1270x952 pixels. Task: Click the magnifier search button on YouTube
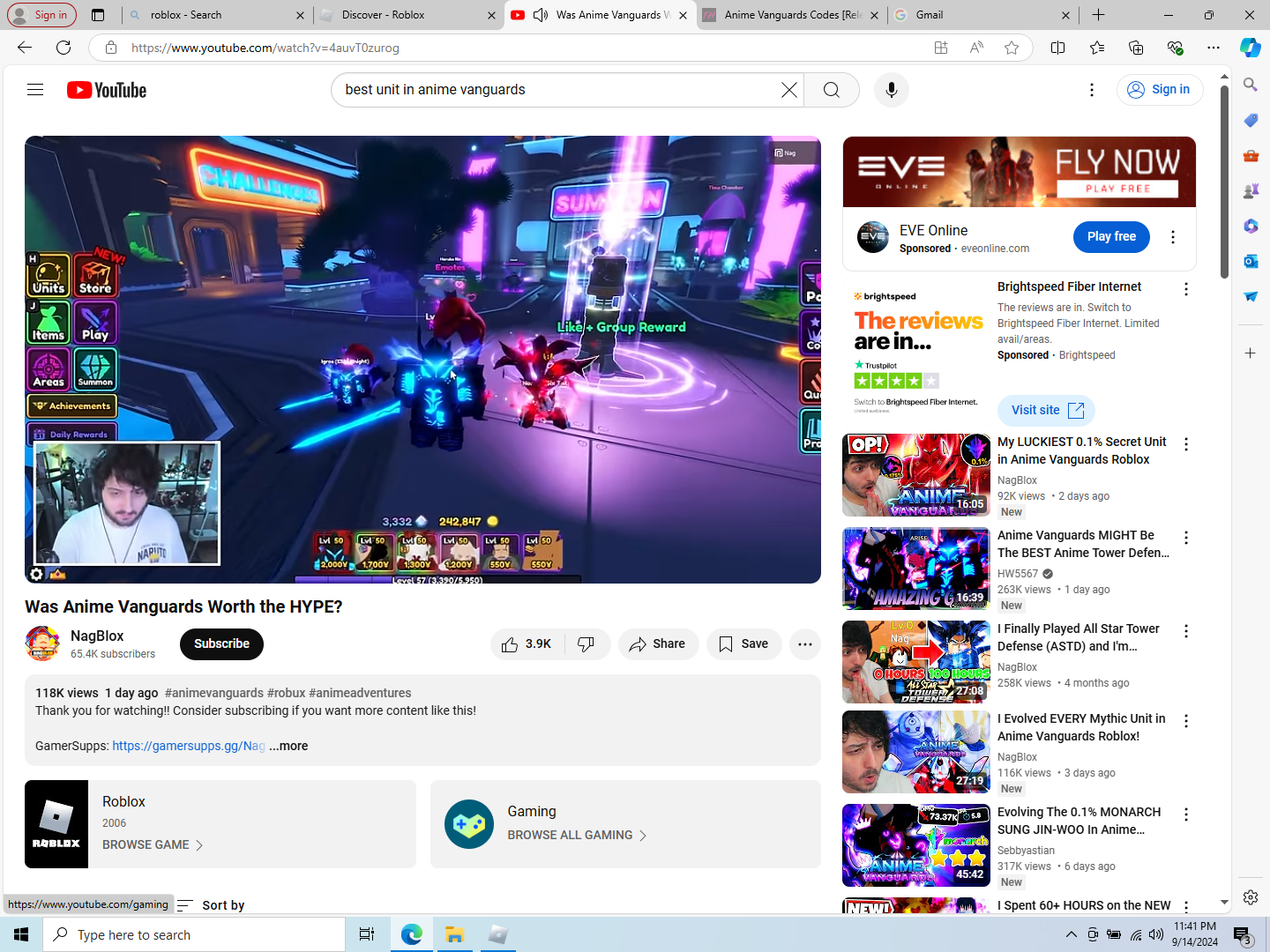point(832,90)
